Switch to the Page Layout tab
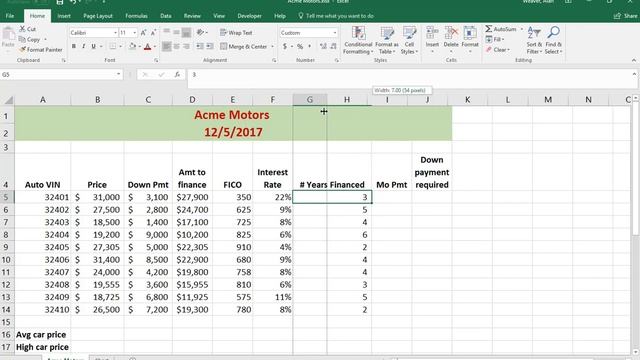The width and height of the screenshot is (640, 360). (98, 16)
